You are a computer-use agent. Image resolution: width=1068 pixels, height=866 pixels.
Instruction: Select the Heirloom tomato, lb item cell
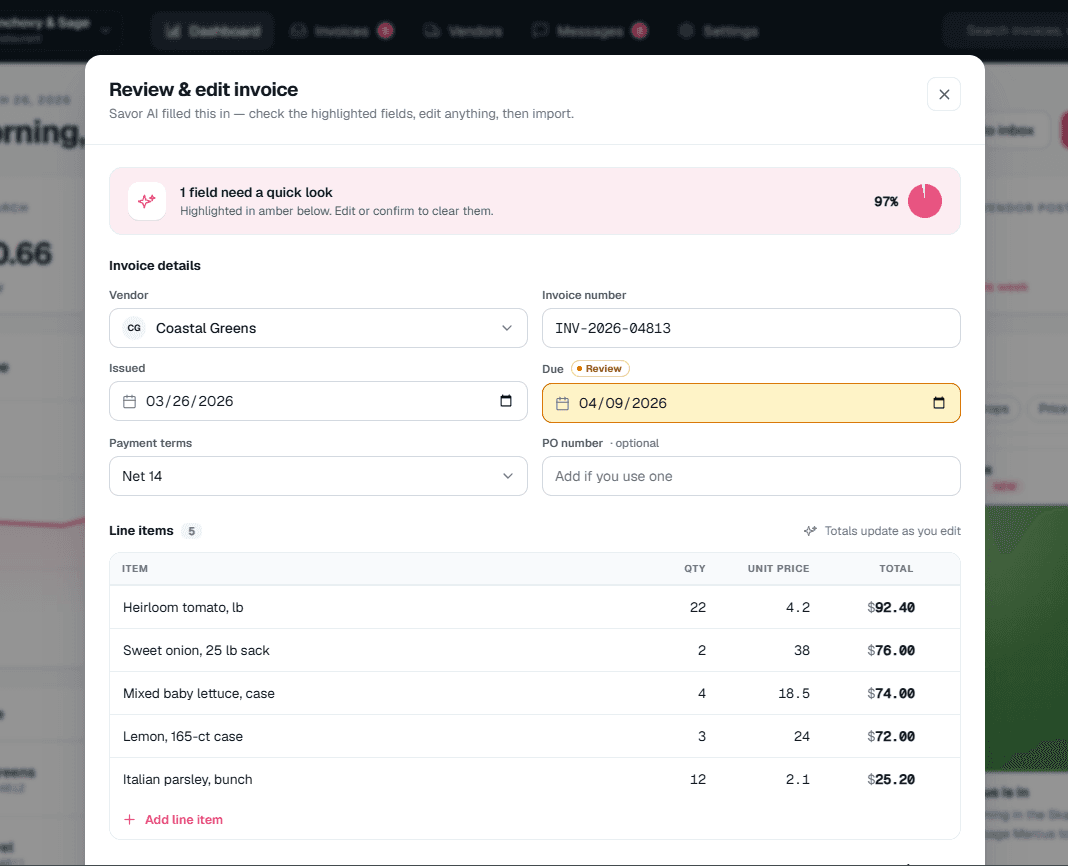[183, 607]
